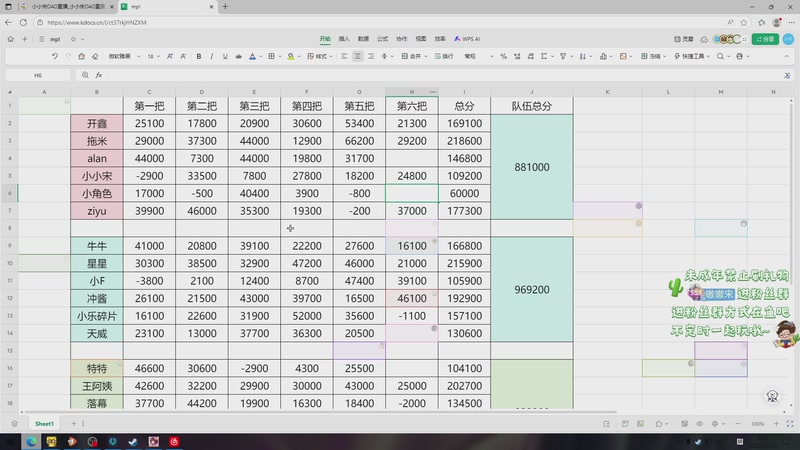Viewport: 800px width, 450px height.
Task: Expand the 样式 styles dropdown
Action: click(x=320, y=56)
